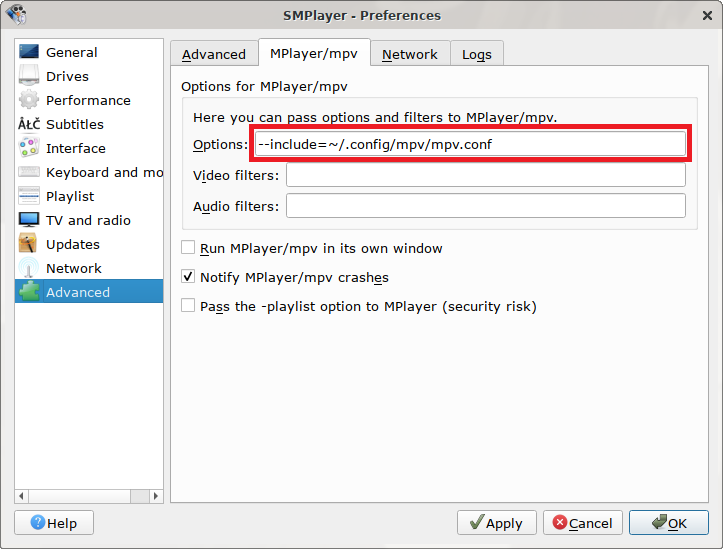Confirm with the OK button
The height and width of the screenshot is (549, 723).
669,523
